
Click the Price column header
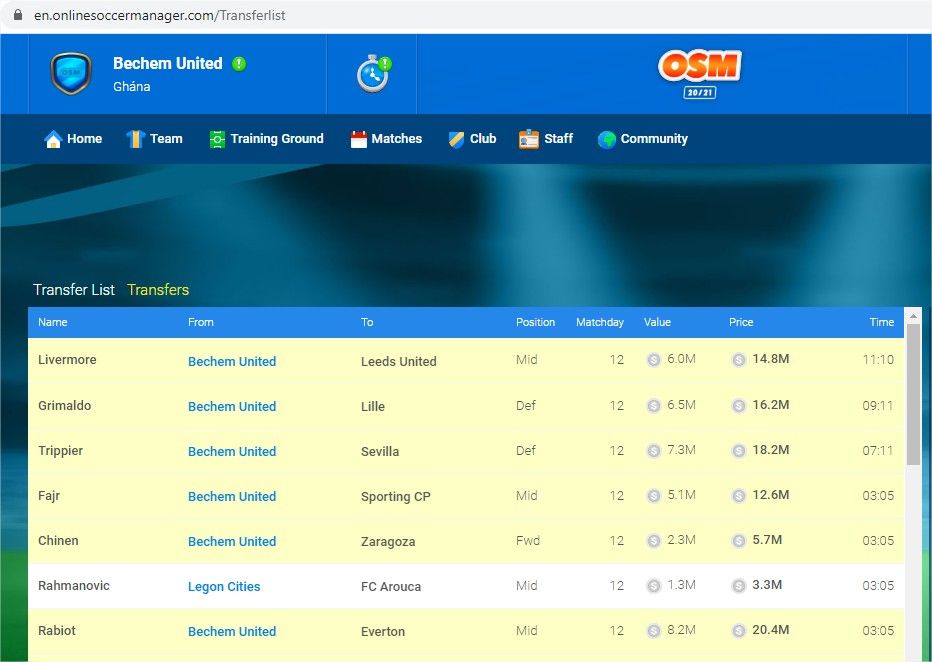(741, 322)
